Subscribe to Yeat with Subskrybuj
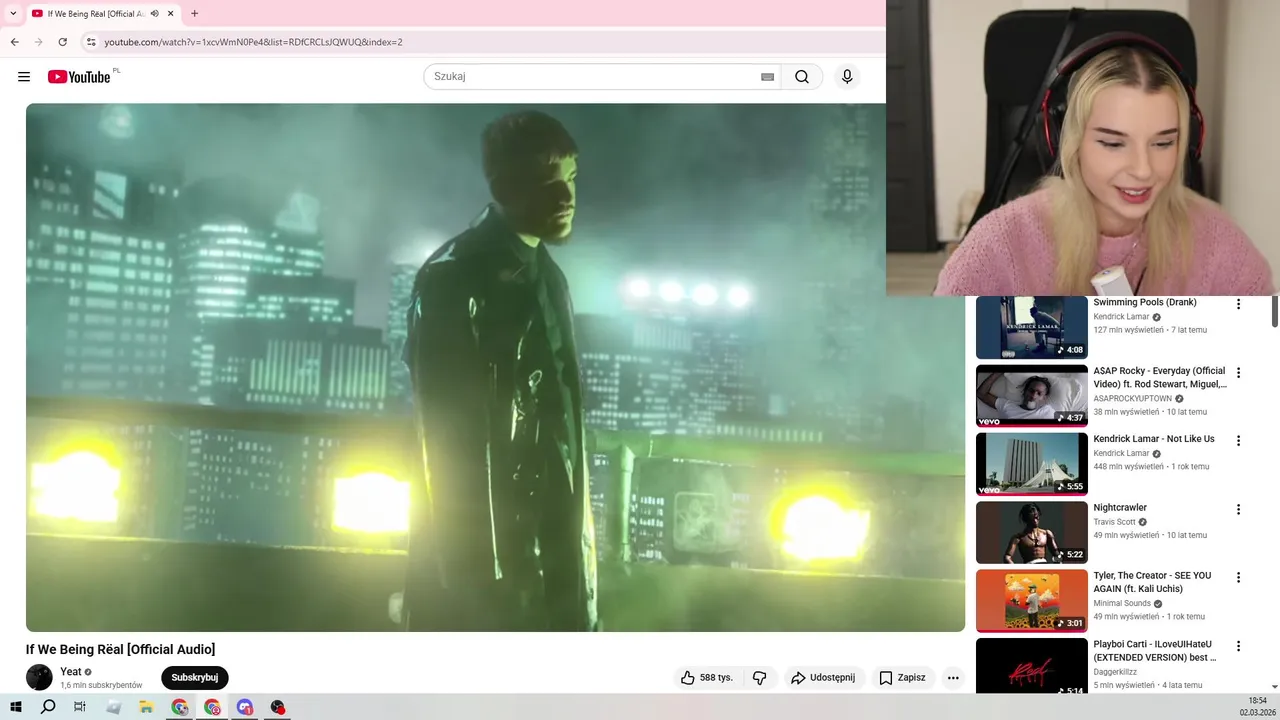1280x720 pixels. pos(195,678)
